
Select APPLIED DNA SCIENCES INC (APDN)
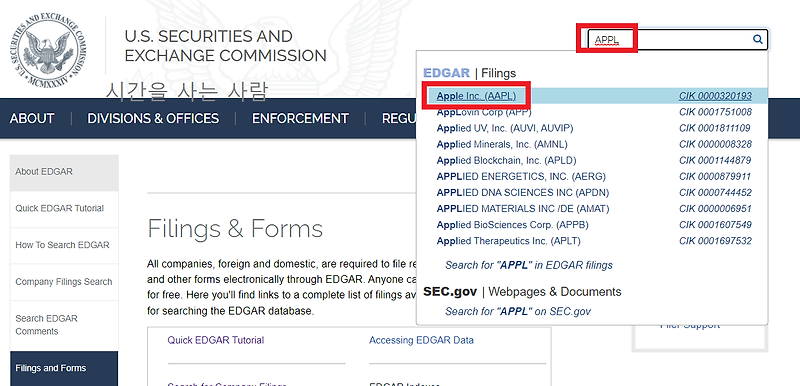522,193
